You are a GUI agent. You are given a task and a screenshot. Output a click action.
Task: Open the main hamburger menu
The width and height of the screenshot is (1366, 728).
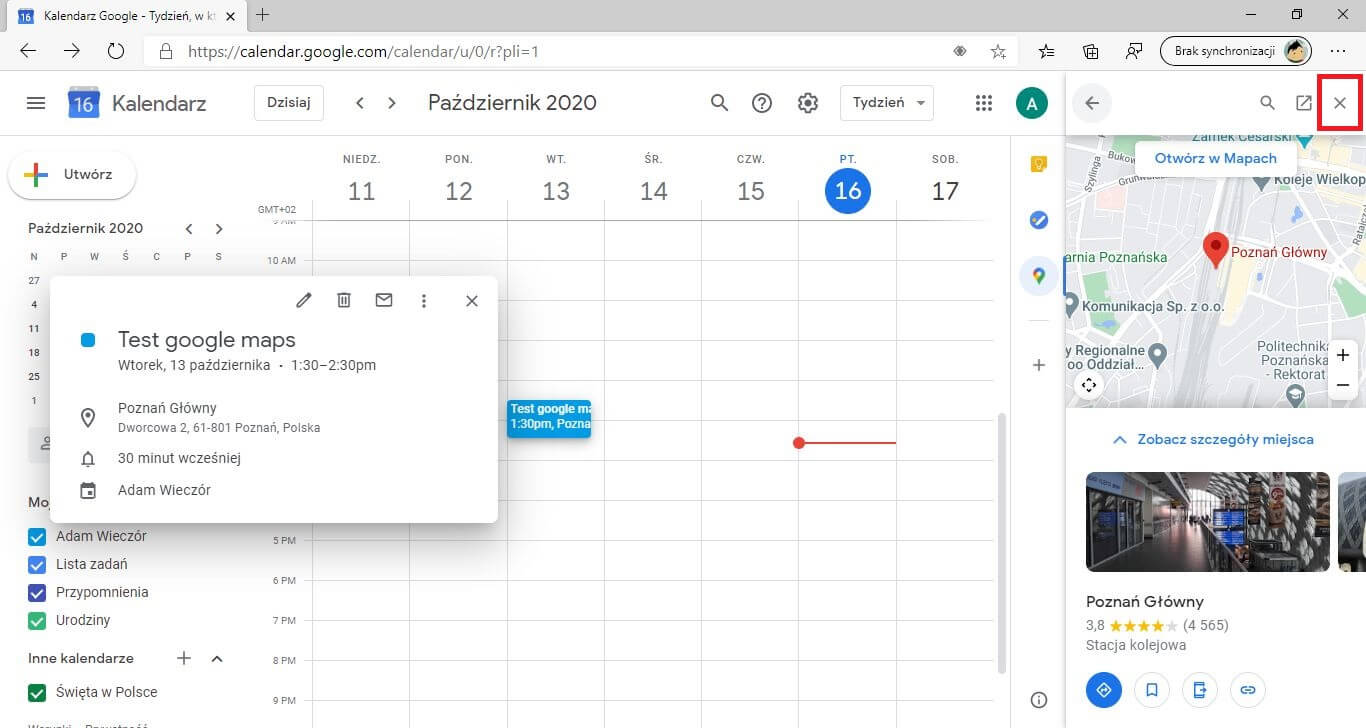pyautogui.click(x=36, y=103)
